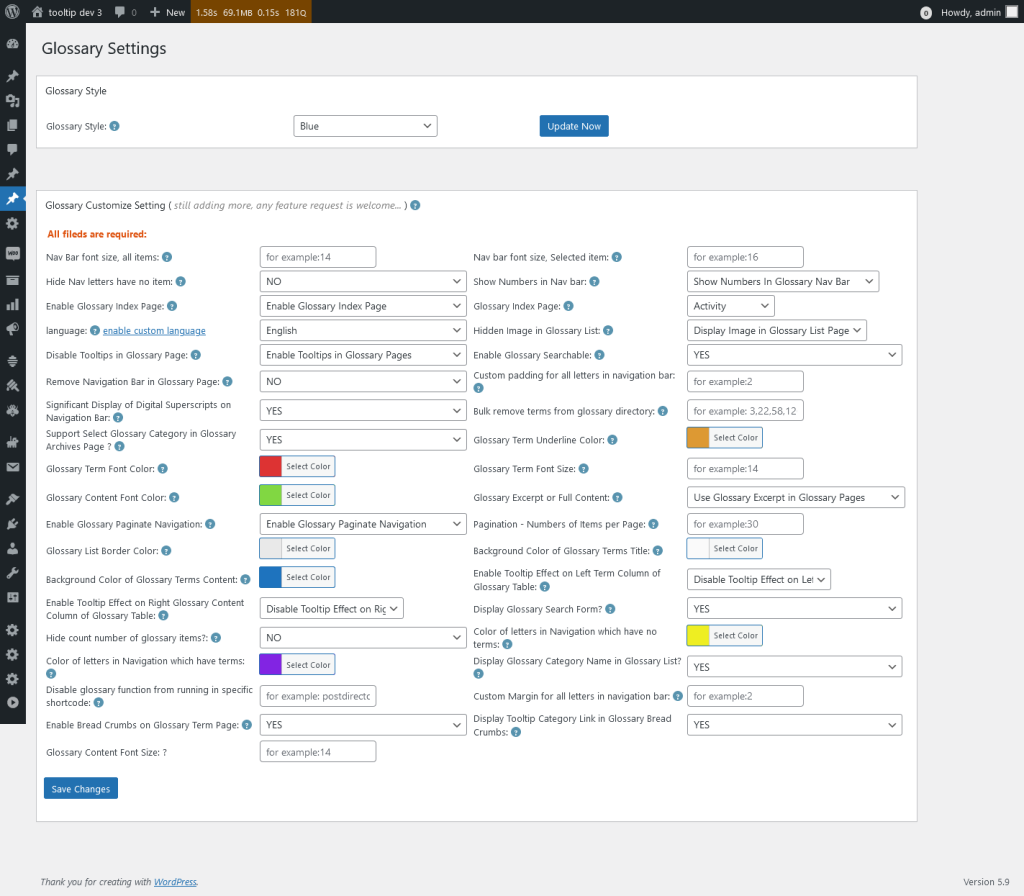Viewport: 1024px width, 896px height.
Task: Open the Comments panel via speech bubble icon
Action: [12, 149]
